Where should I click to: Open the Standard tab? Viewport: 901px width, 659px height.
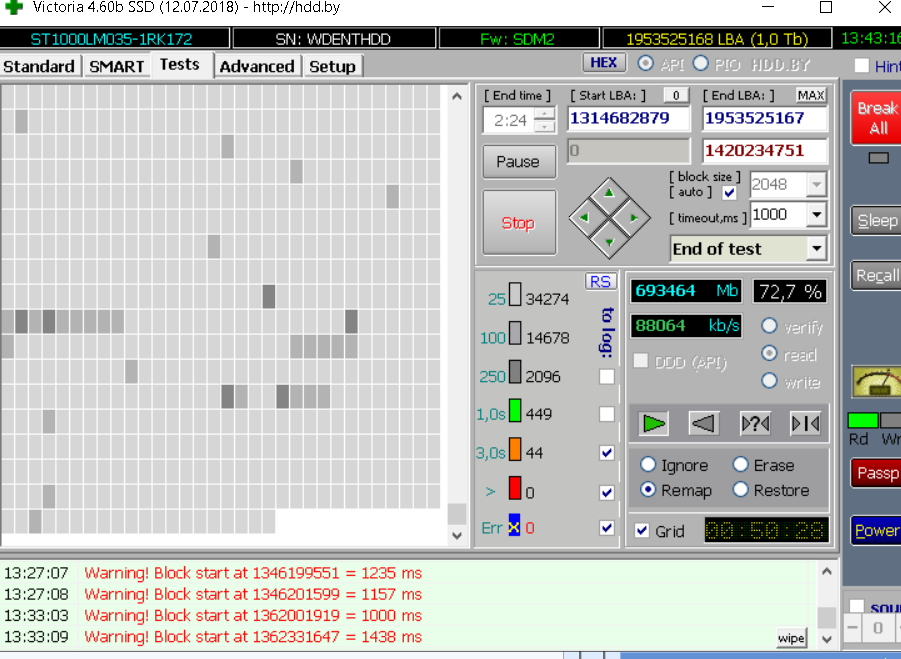pyautogui.click(x=39, y=66)
